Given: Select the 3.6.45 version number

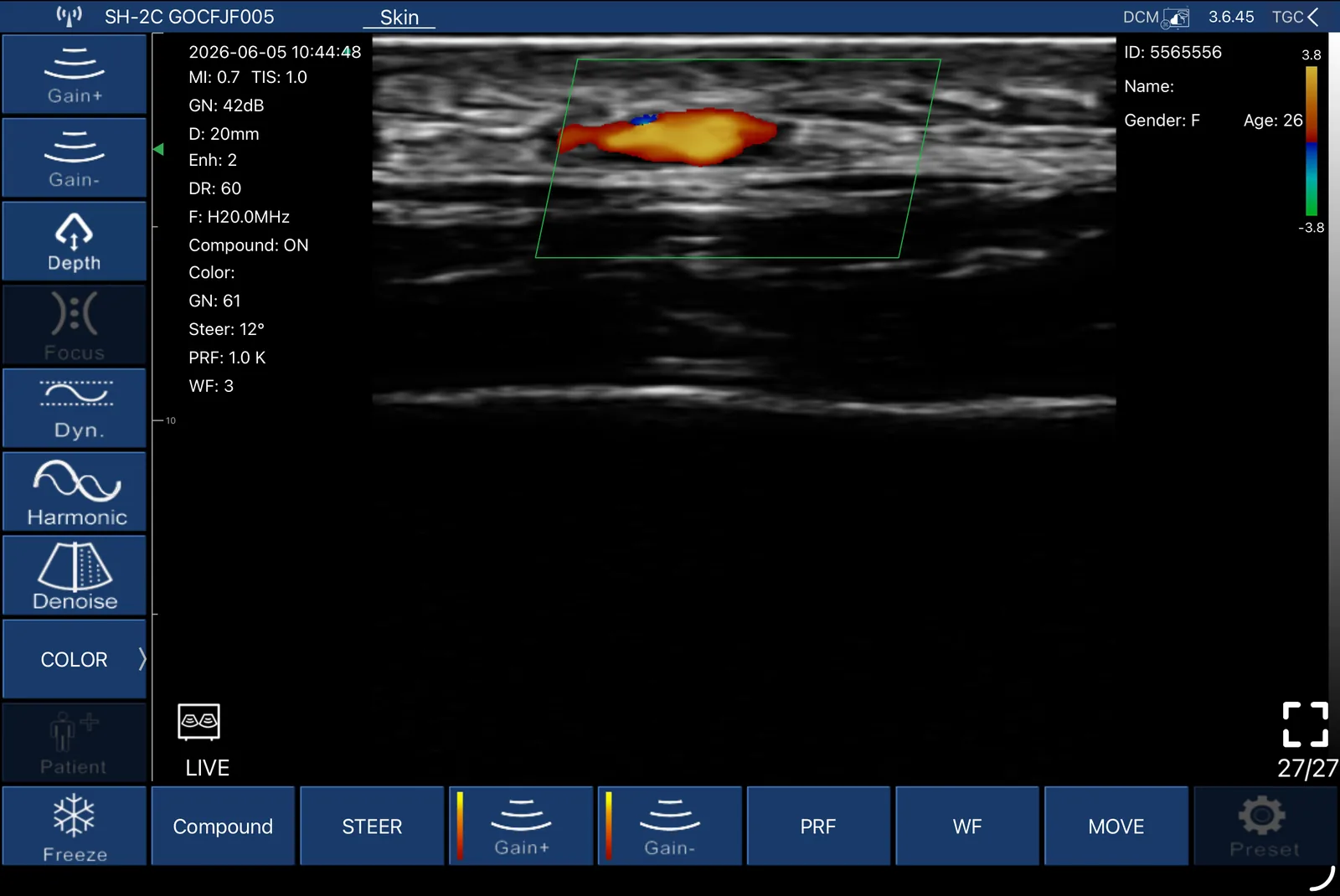Looking at the screenshot, I should click(1231, 17).
